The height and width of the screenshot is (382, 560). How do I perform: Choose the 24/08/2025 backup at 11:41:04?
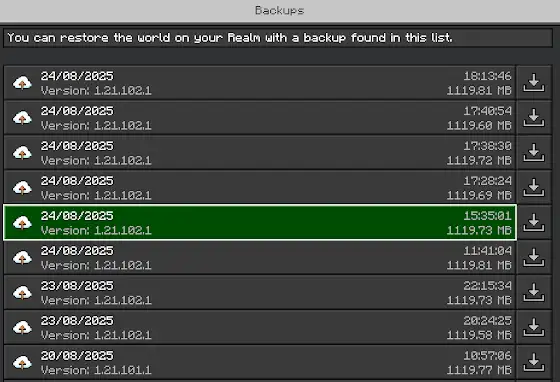pyautogui.click(x=260, y=257)
